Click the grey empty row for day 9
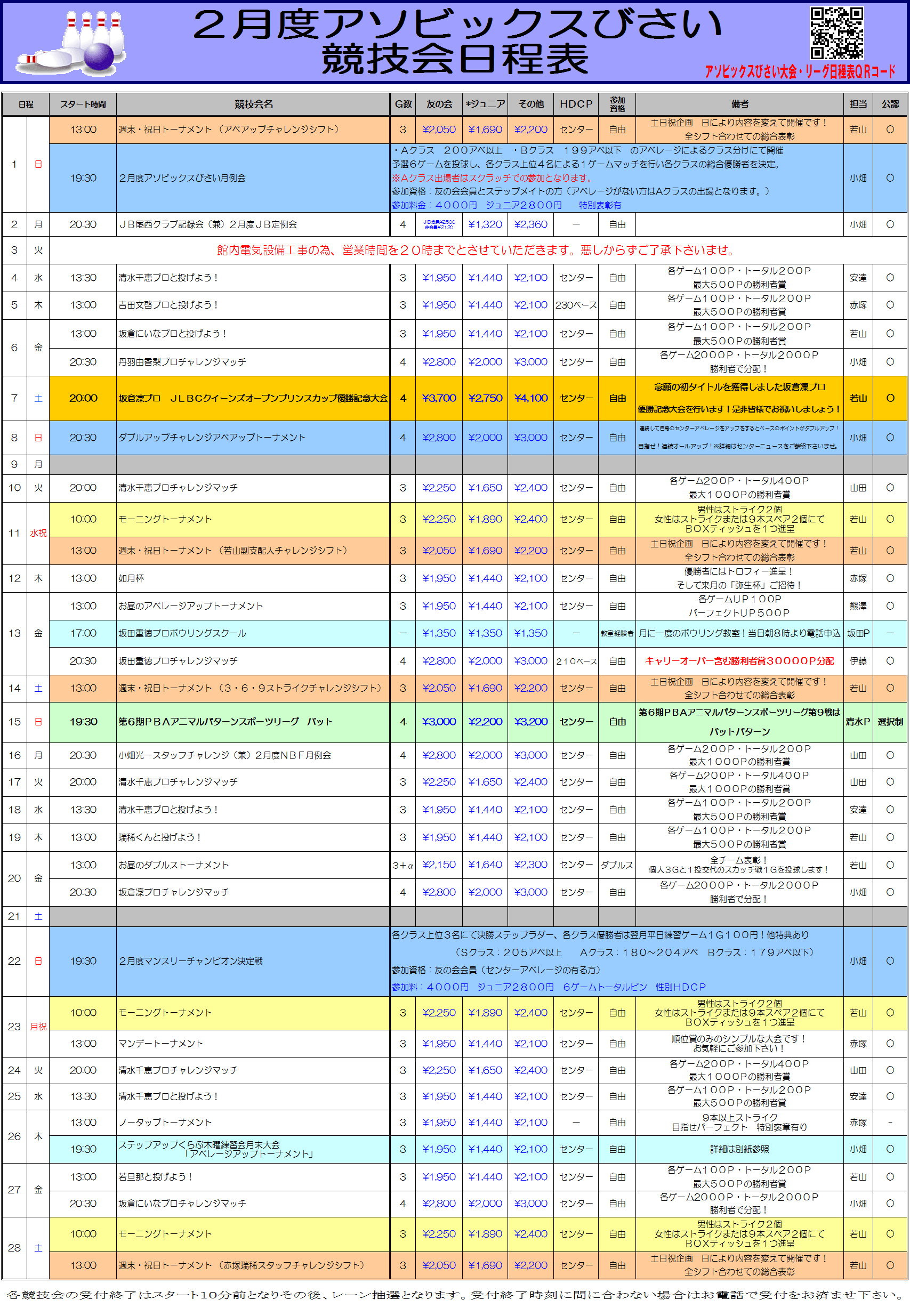 (456, 464)
